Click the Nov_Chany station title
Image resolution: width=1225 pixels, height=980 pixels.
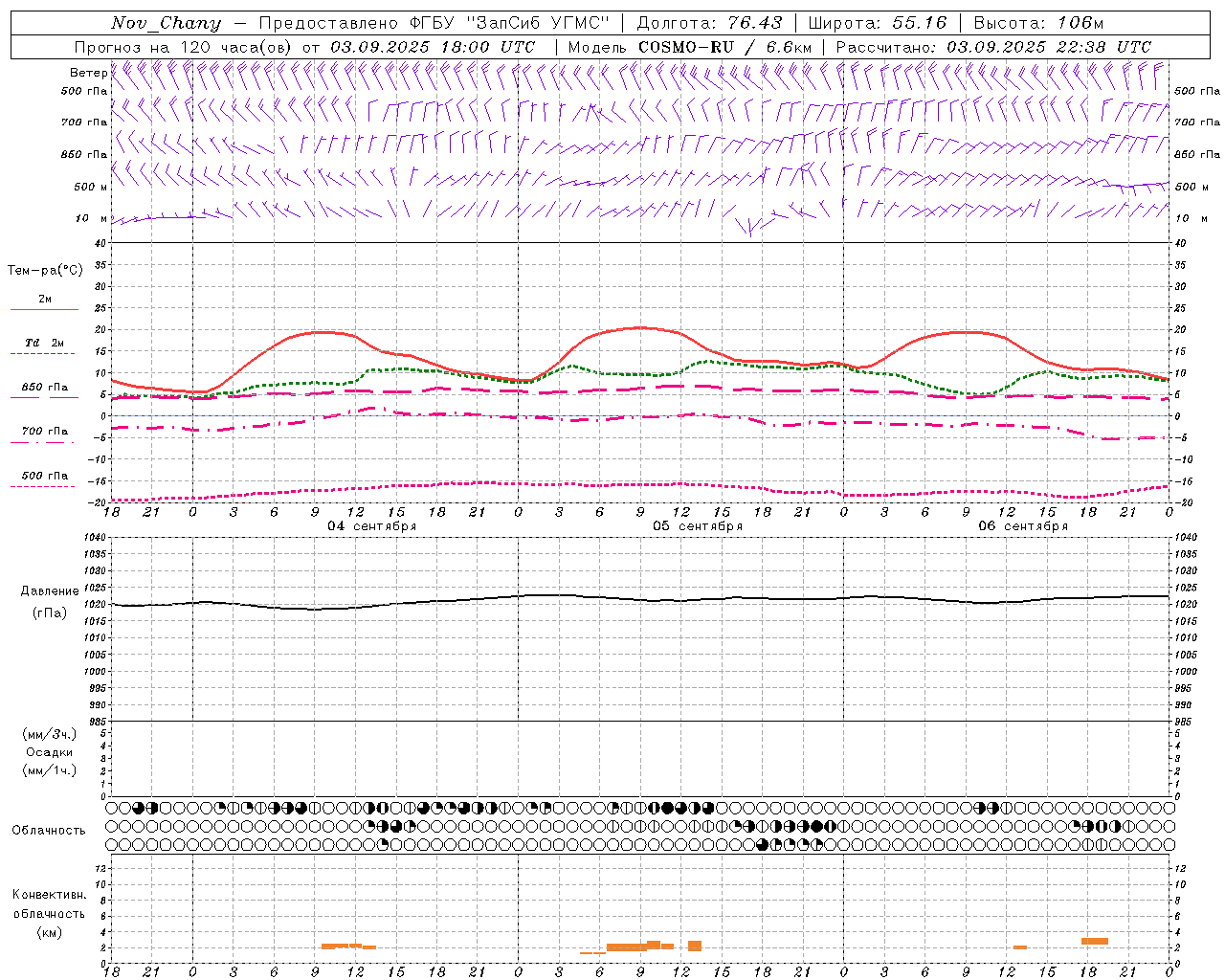tap(166, 23)
